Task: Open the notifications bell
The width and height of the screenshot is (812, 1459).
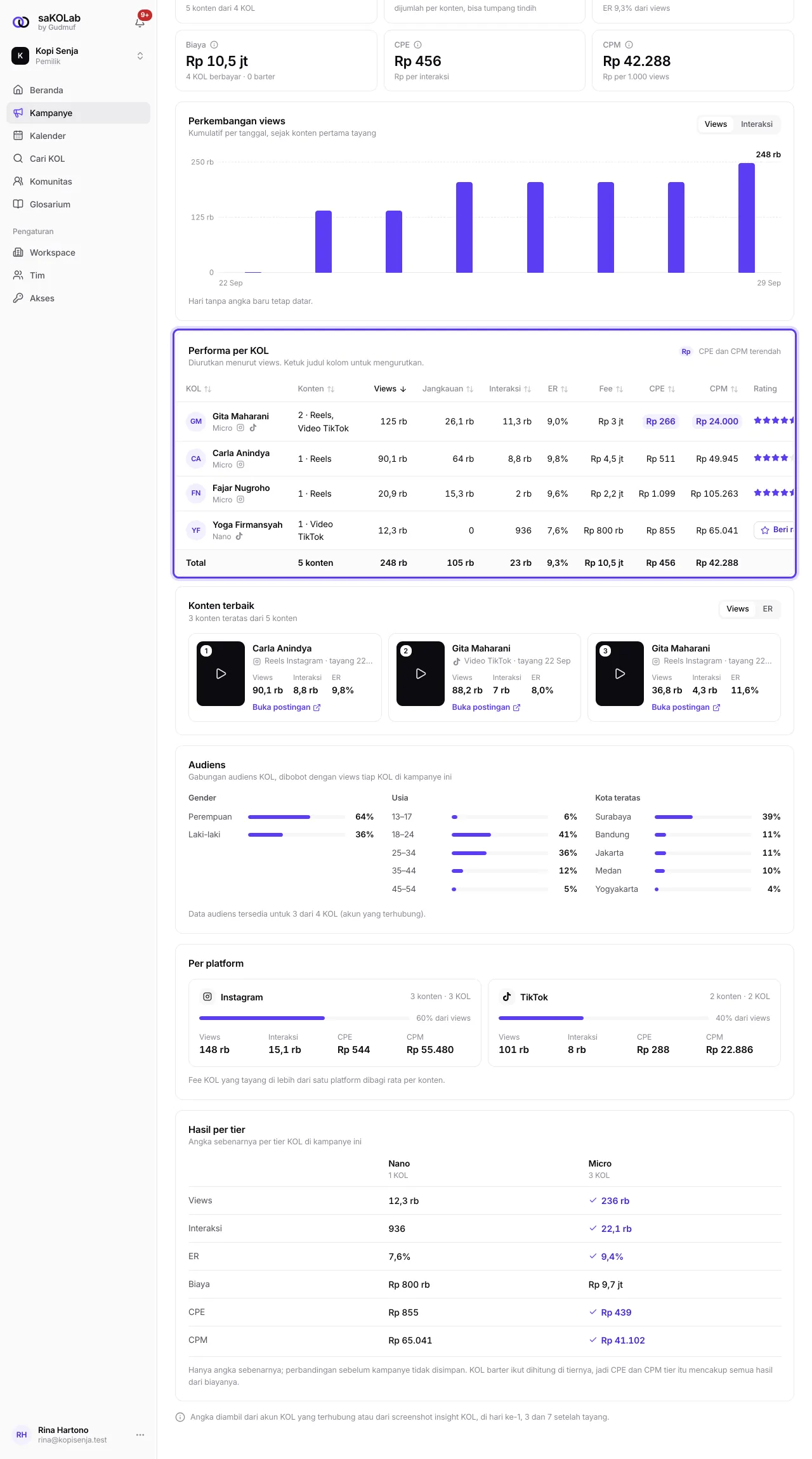Action: (x=140, y=22)
